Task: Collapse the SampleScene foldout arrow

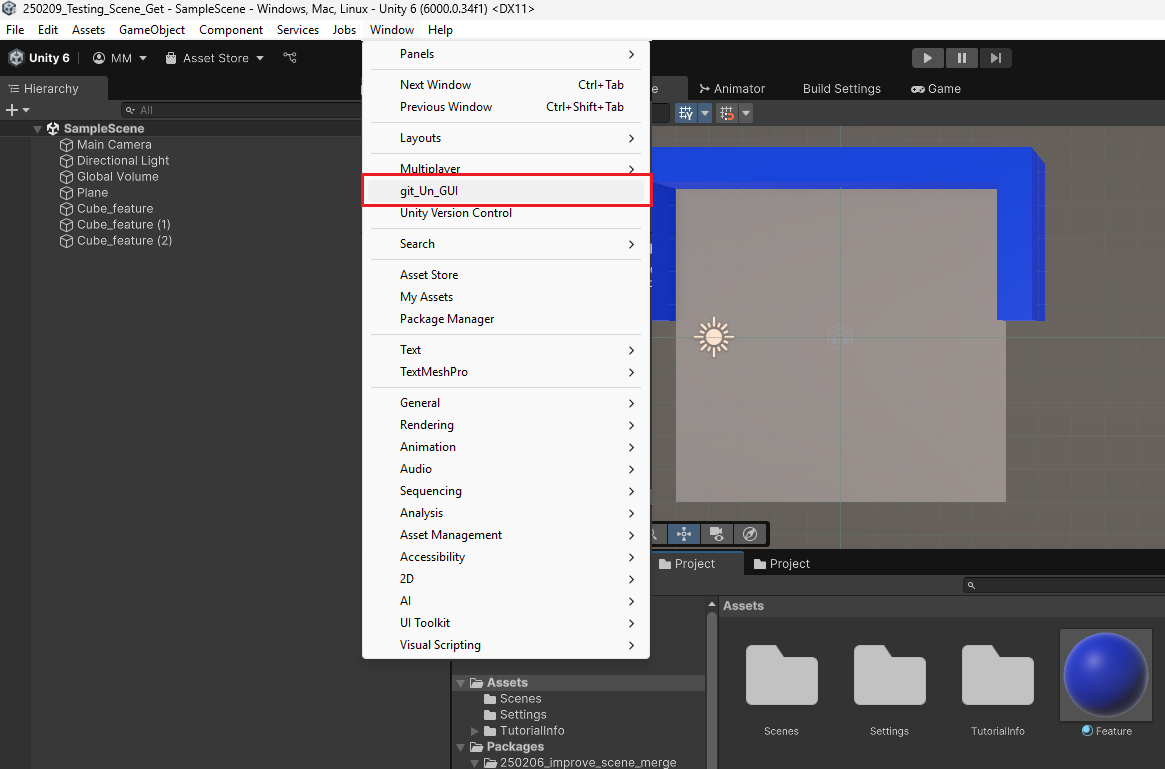Action: tap(37, 129)
